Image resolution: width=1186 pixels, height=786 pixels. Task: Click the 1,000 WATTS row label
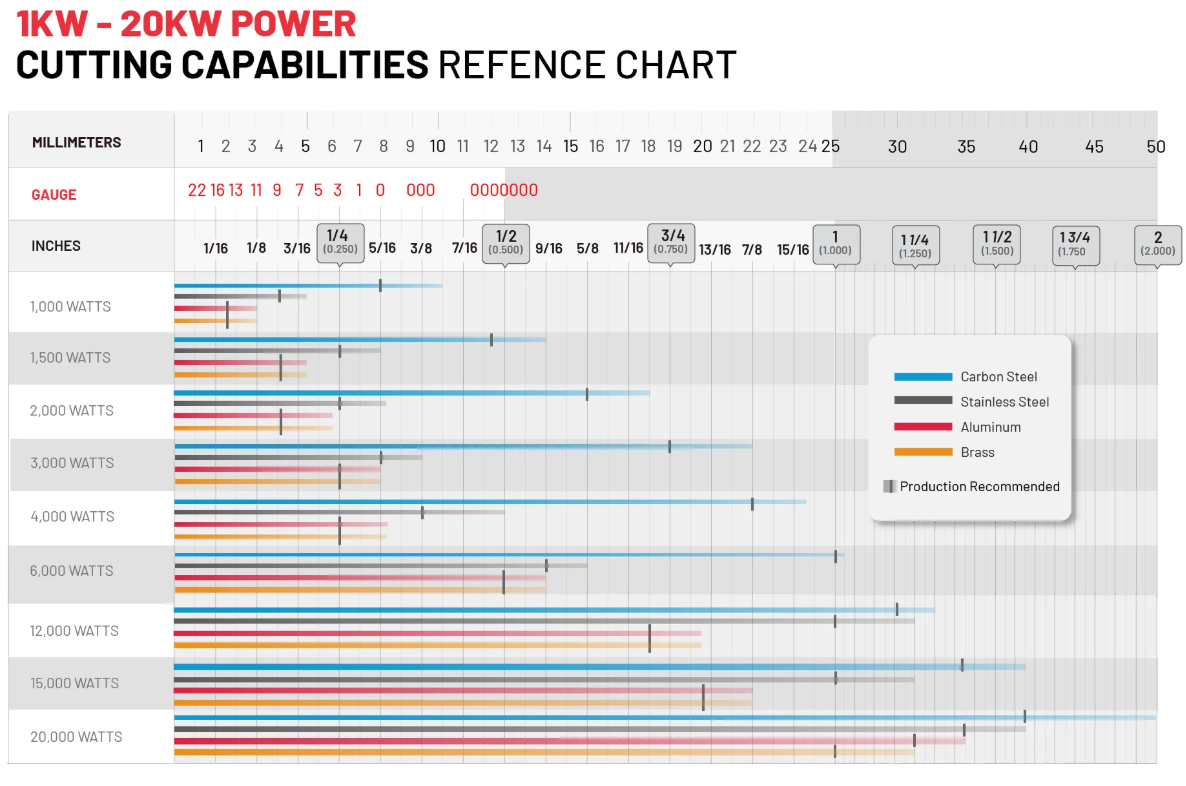click(x=70, y=306)
